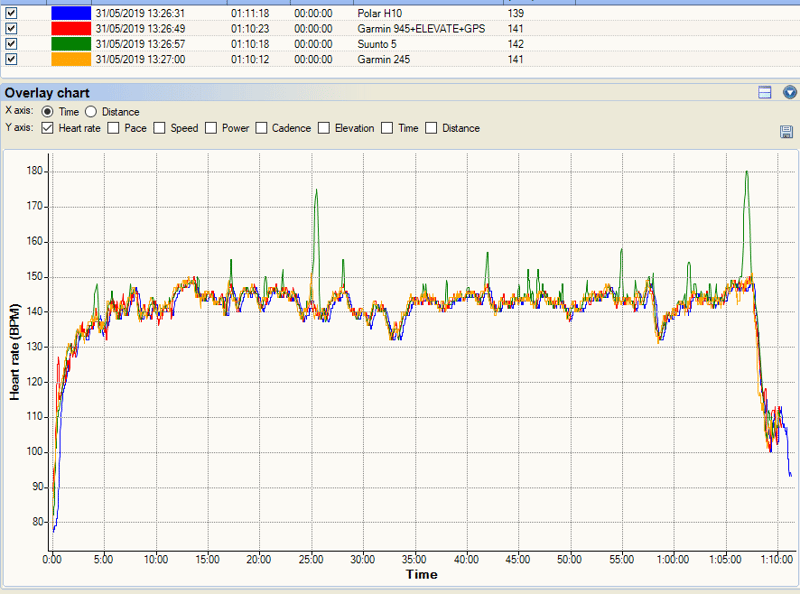The image size is (800, 594).
Task: Click the blue color swatch for Polar H10
Action: [71, 14]
